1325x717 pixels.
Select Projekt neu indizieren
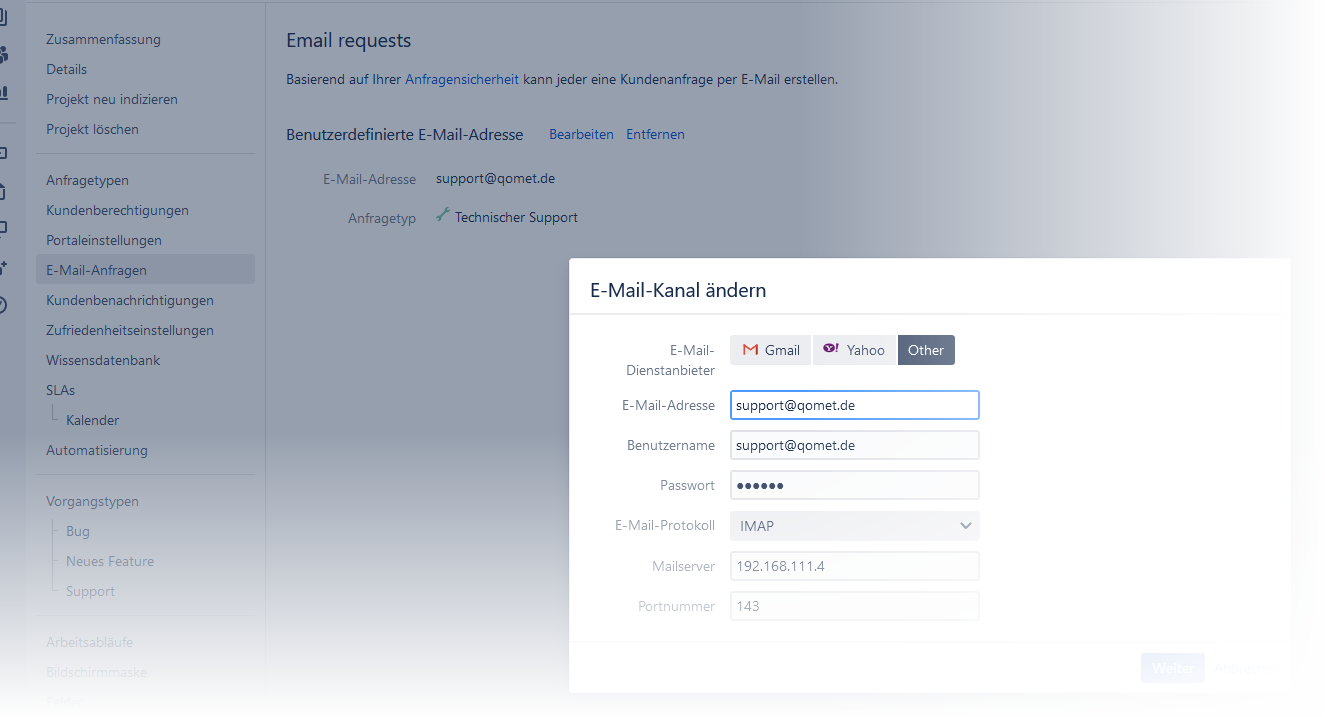coord(112,100)
